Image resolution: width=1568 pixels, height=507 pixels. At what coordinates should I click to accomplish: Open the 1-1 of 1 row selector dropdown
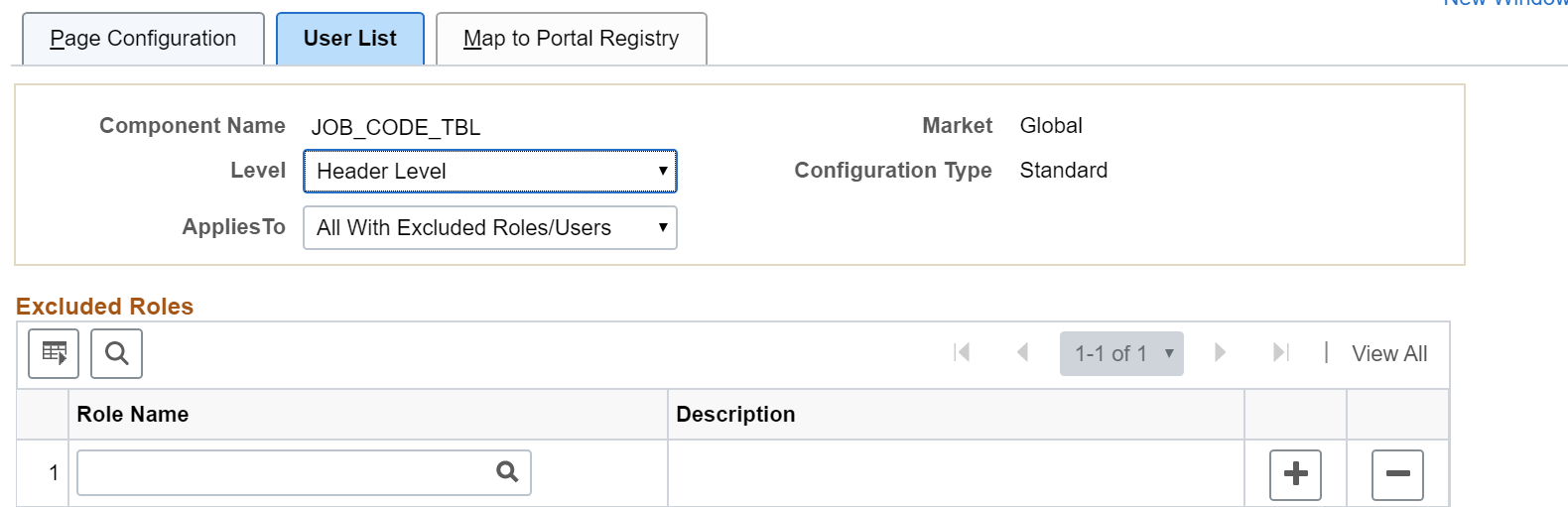click(x=1121, y=353)
